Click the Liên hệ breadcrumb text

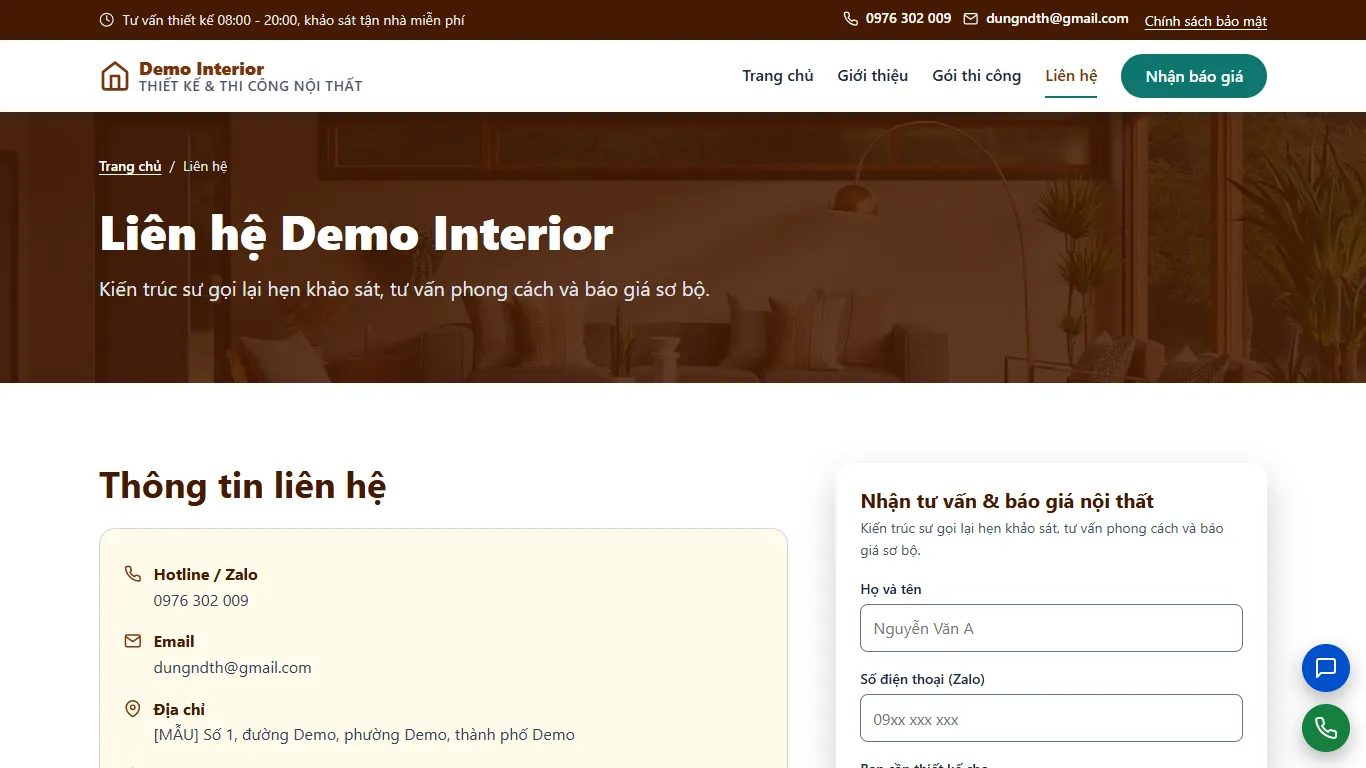click(x=205, y=166)
